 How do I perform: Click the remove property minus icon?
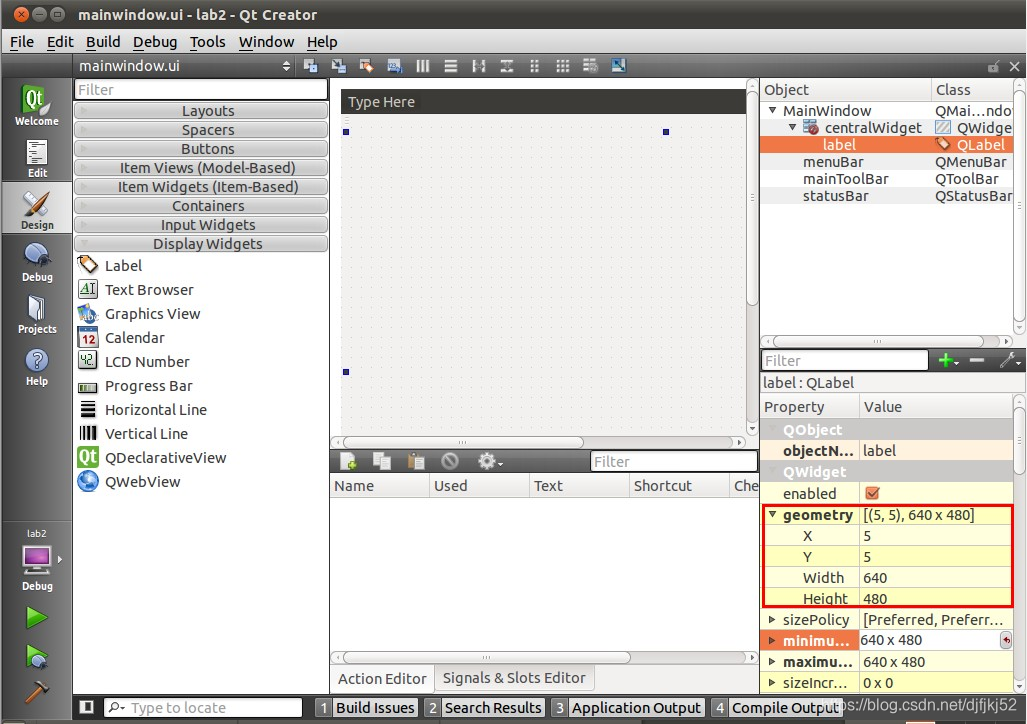tap(977, 360)
